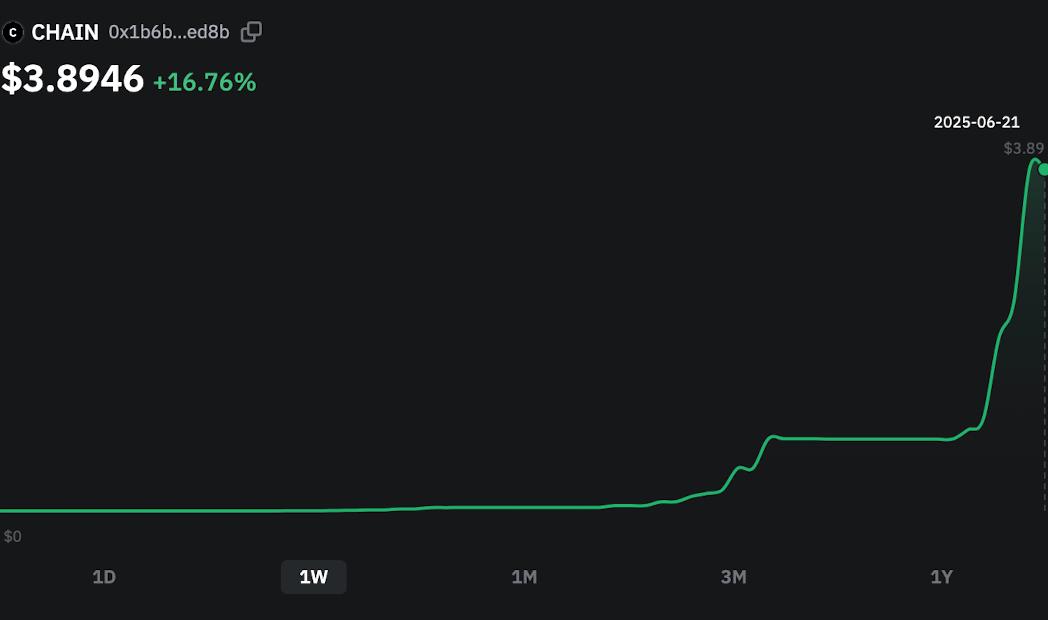1048x620 pixels.
Task: Click the $0 axis label
Action: click(x=13, y=536)
